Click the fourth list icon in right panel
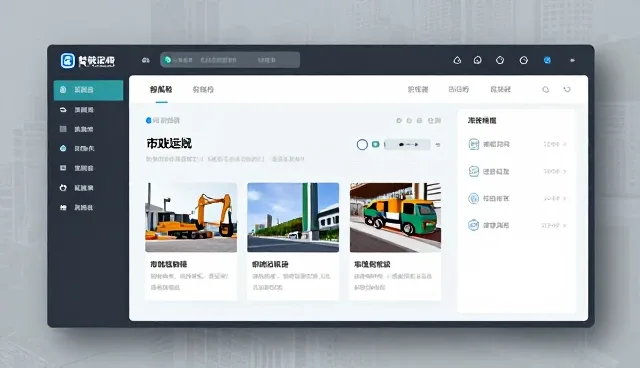This screenshot has height=368, width=640. pos(473,225)
